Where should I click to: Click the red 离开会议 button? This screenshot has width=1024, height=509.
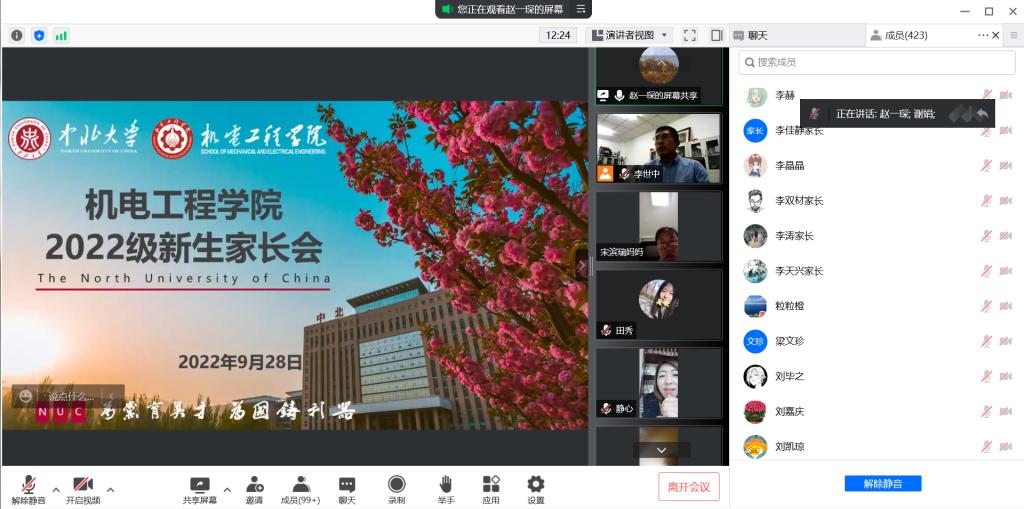pos(688,487)
